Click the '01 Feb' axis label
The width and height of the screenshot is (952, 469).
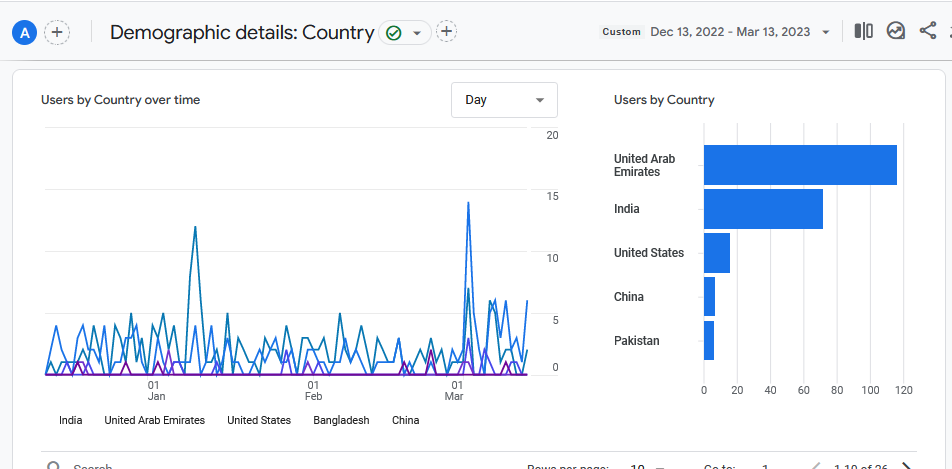(x=313, y=391)
